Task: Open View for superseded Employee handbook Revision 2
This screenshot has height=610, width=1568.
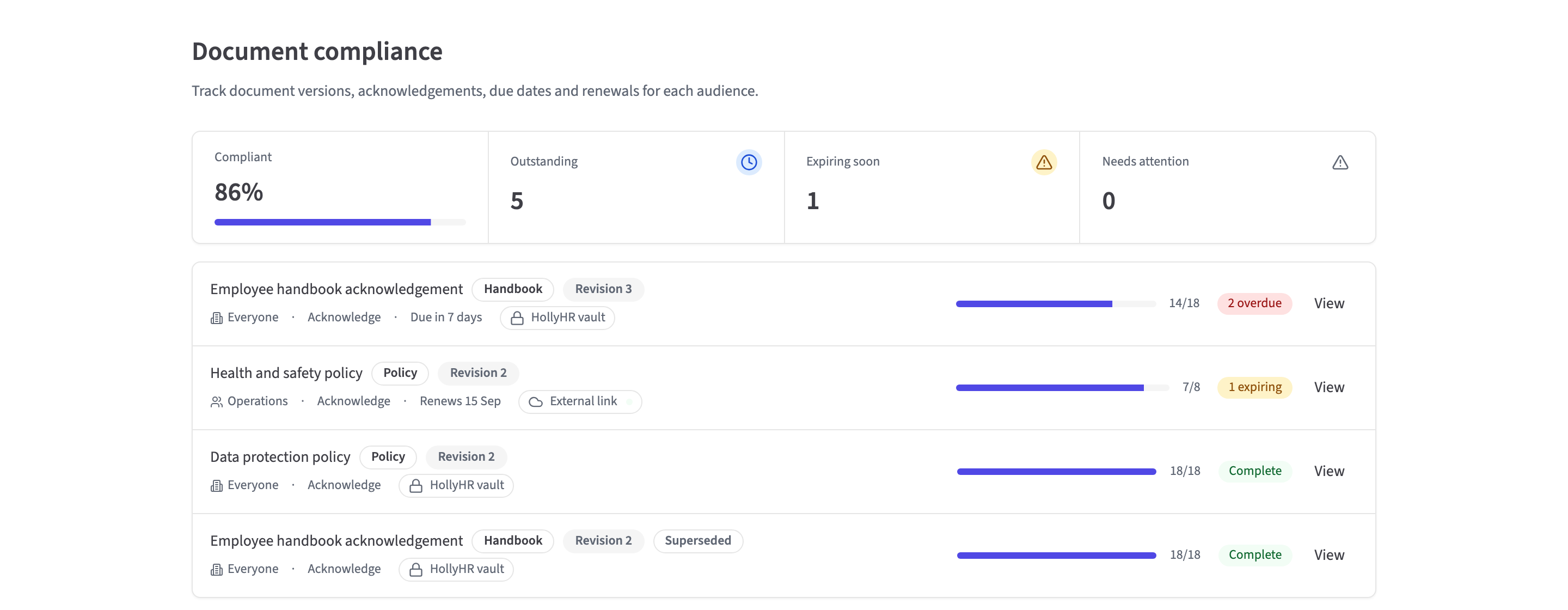Action: click(1329, 555)
